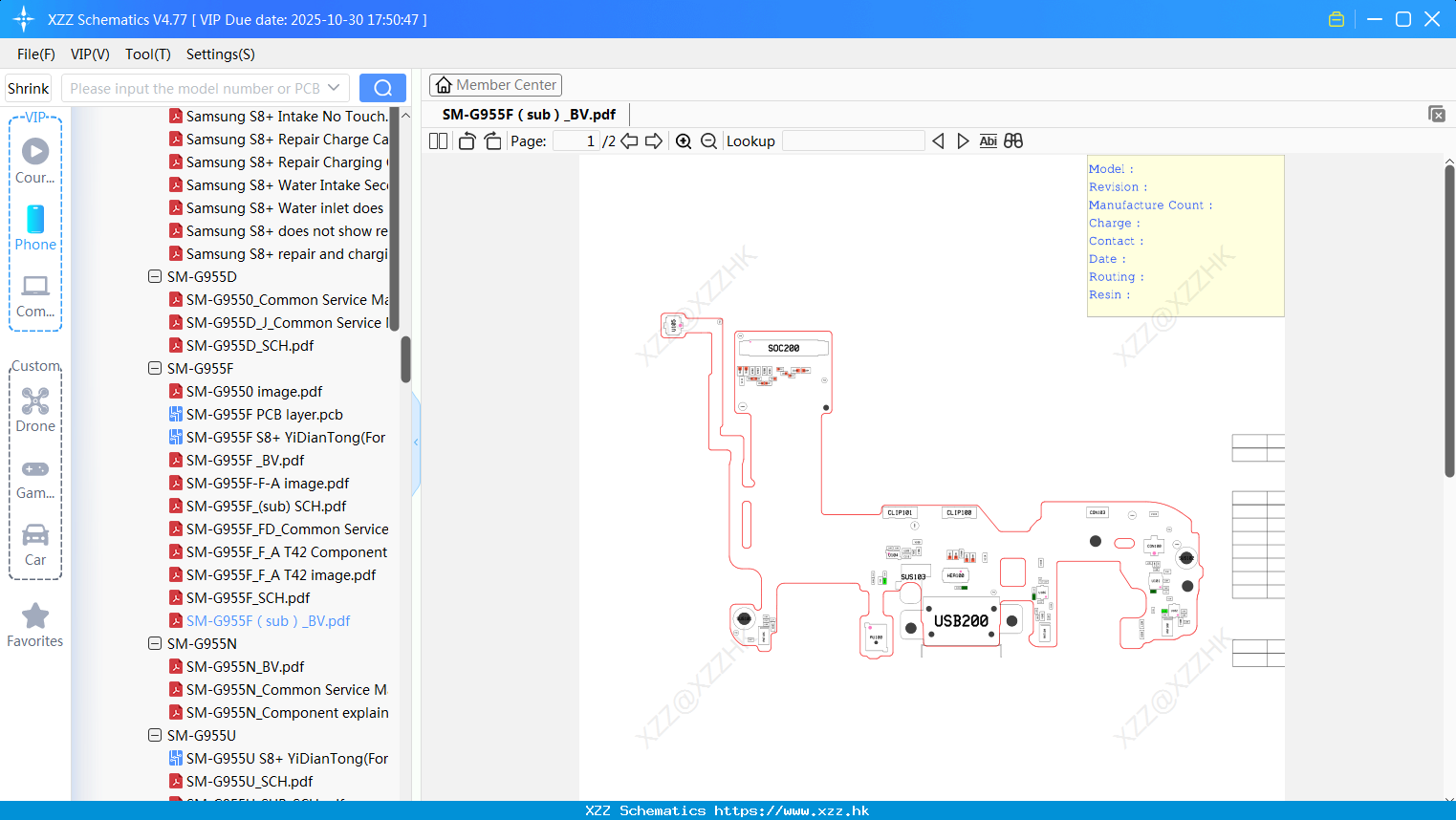Find next lookup result triangle
This screenshot has height=820, width=1456.
coord(963,140)
